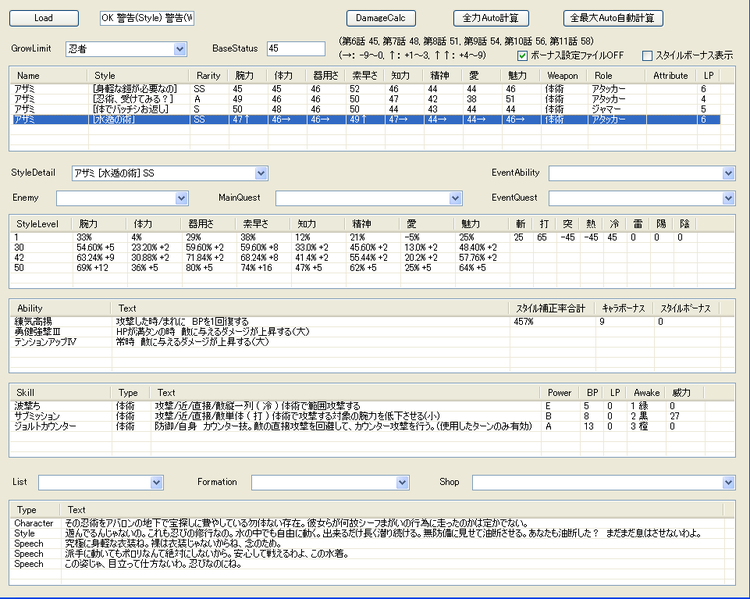Select row [体でバッチシお返し] S
750x599 pixels.
366,109
